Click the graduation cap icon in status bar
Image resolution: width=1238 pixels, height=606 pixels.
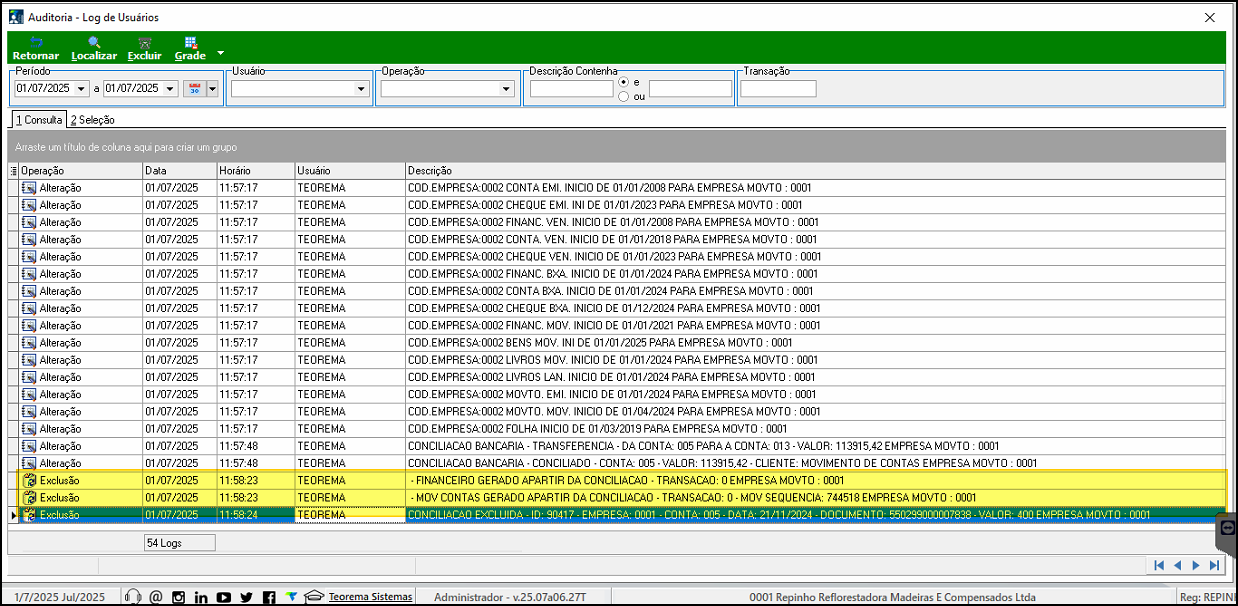pyautogui.click(x=314, y=597)
